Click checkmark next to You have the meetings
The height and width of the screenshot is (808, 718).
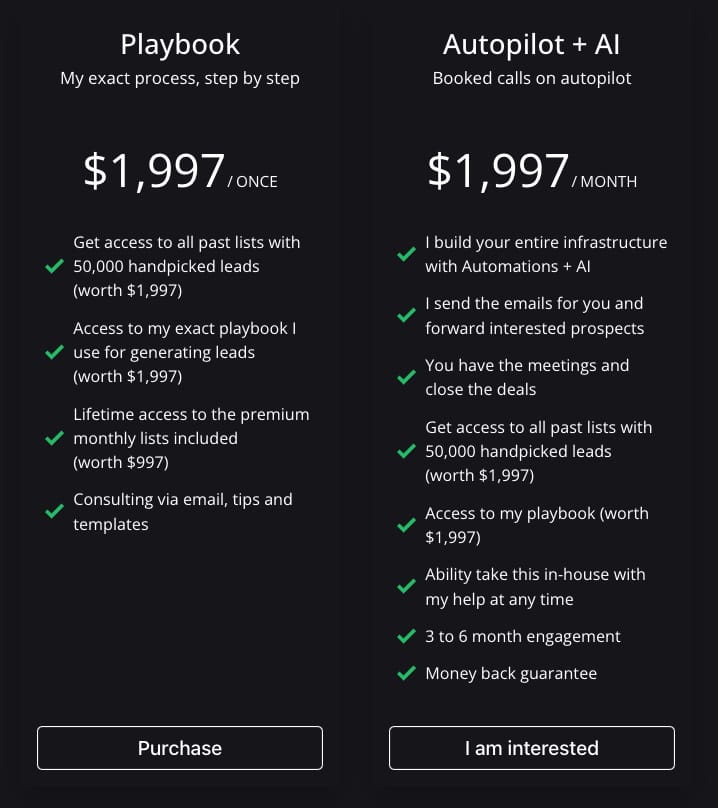pyautogui.click(x=406, y=378)
